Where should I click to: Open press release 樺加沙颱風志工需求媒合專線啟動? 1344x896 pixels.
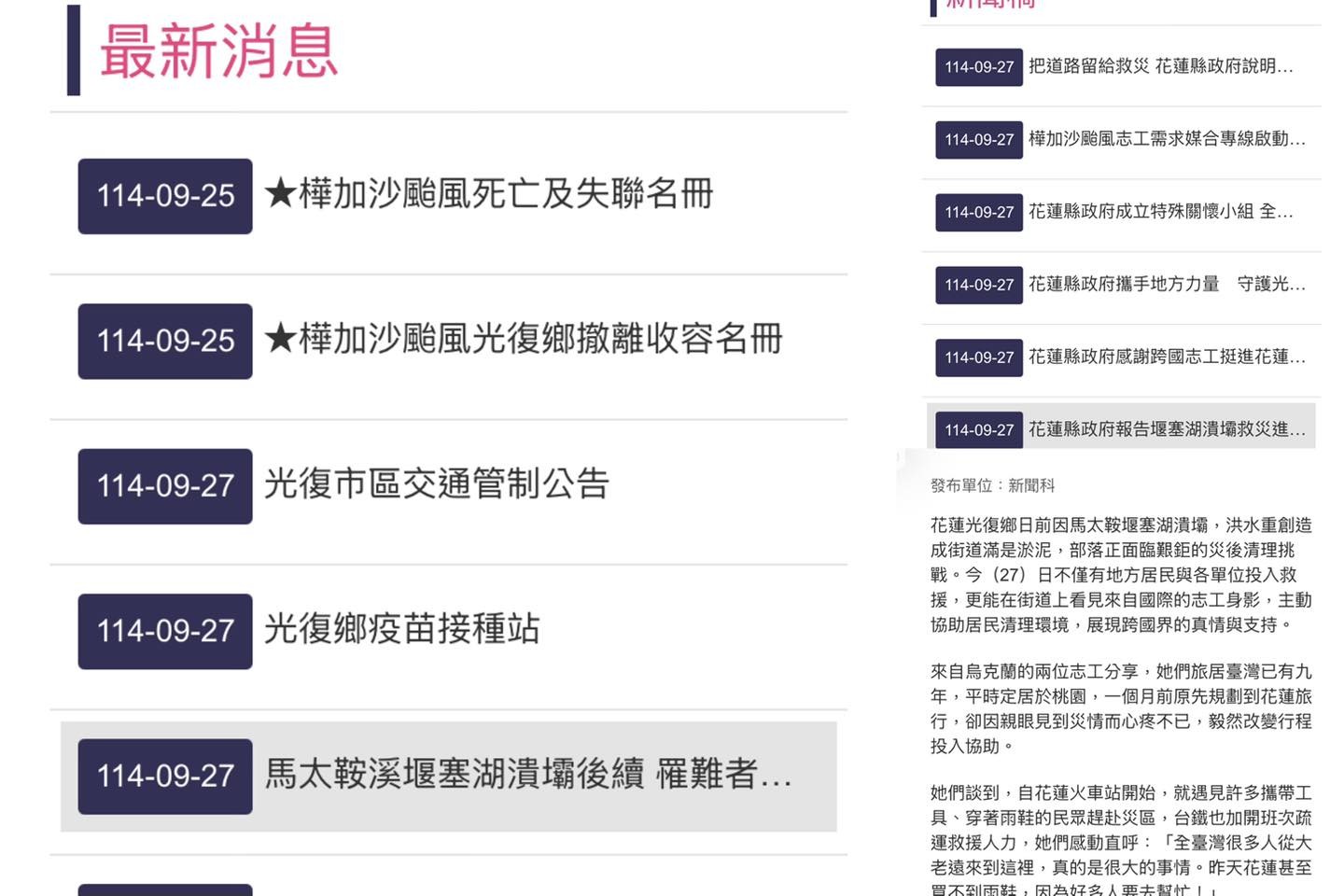[x=1167, y=139]
